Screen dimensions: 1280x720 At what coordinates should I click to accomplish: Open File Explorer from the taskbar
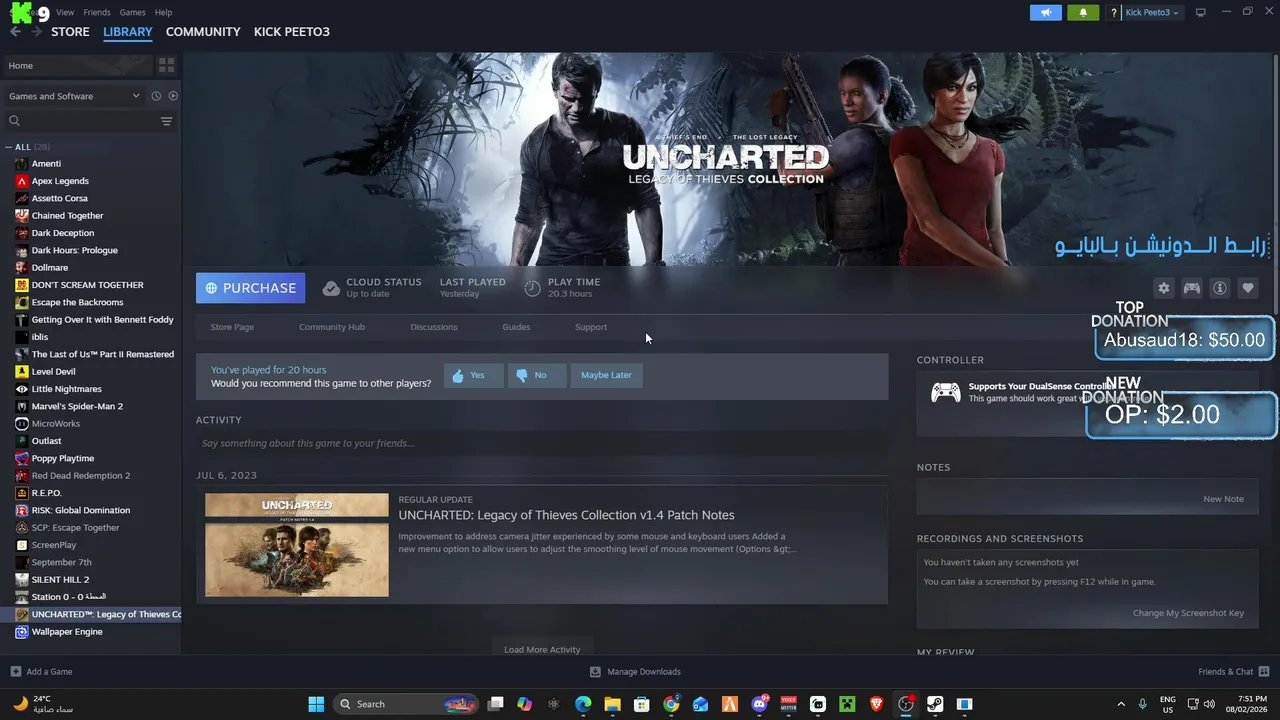coord(612,704)
